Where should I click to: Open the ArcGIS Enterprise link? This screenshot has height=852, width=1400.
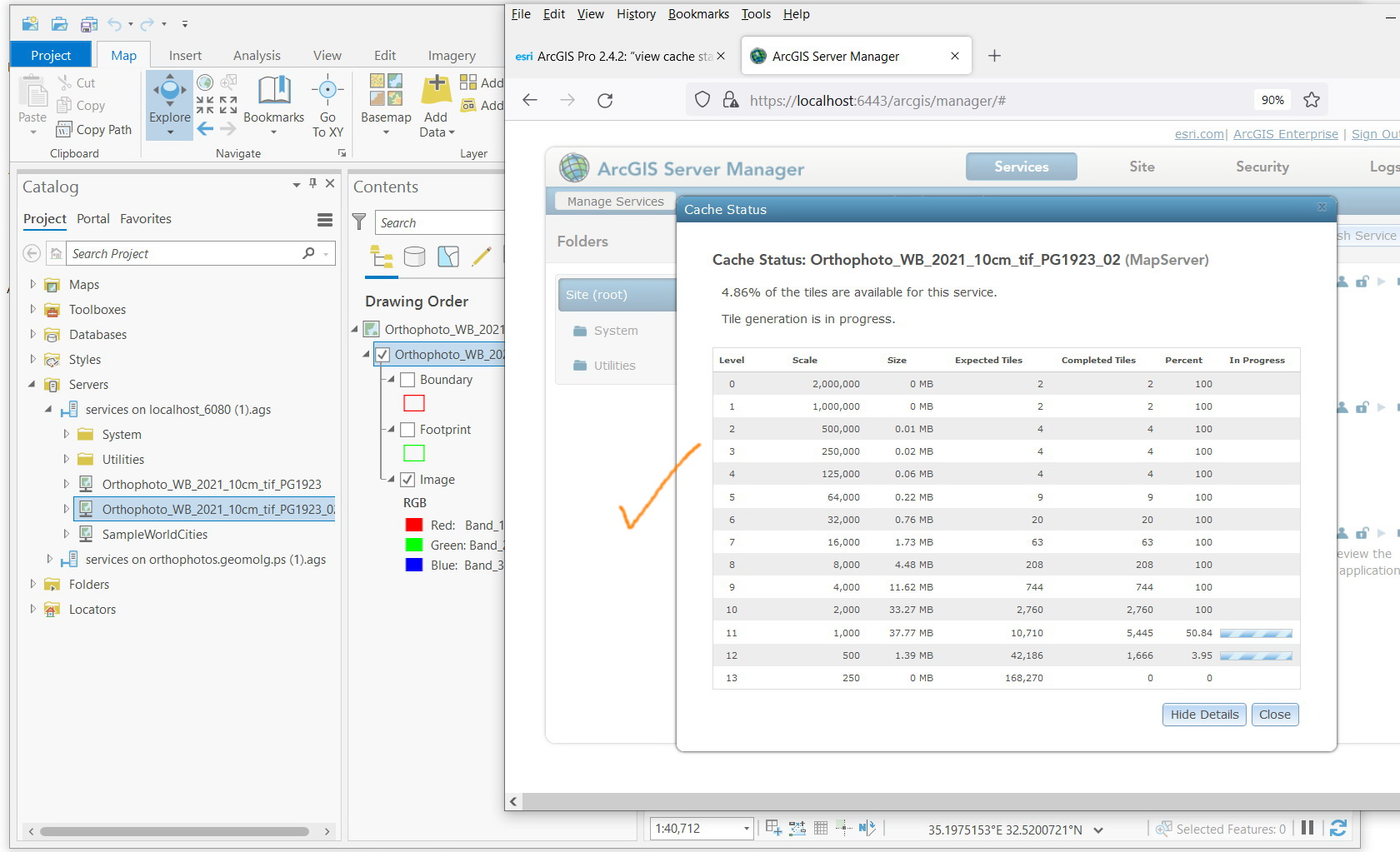(1286, 133)
